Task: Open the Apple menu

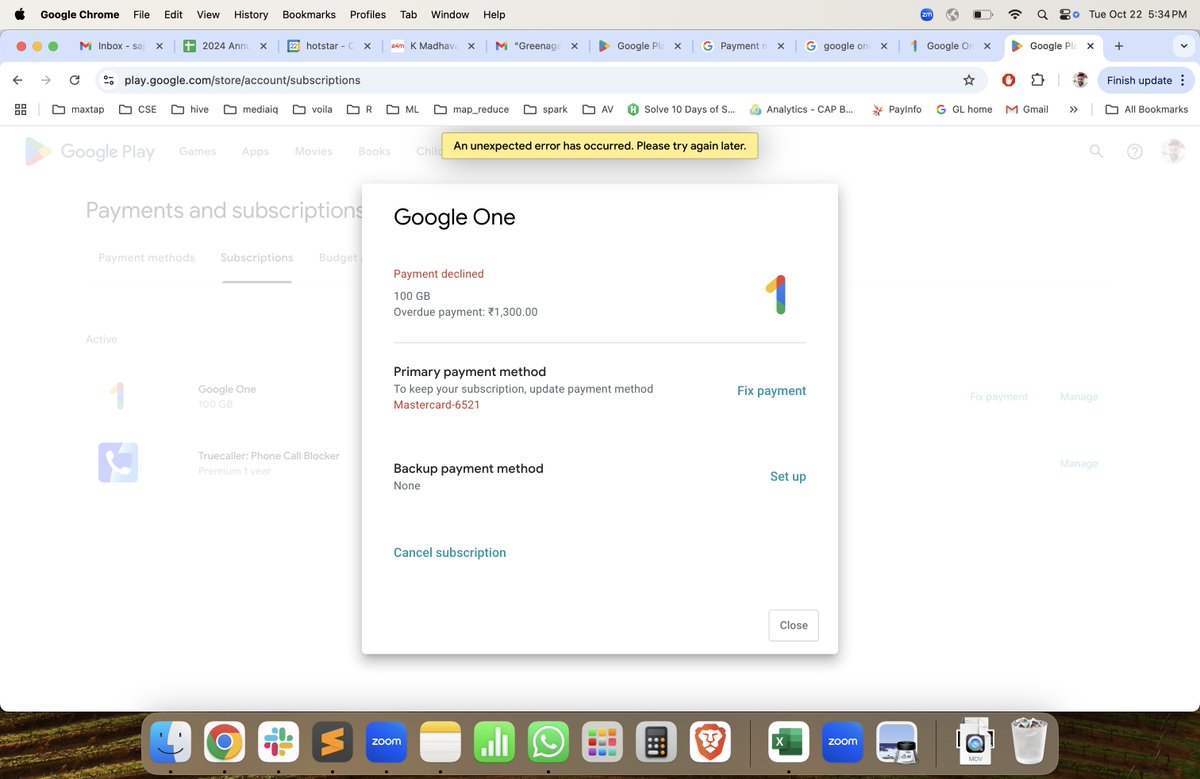Action: point(19,15)
